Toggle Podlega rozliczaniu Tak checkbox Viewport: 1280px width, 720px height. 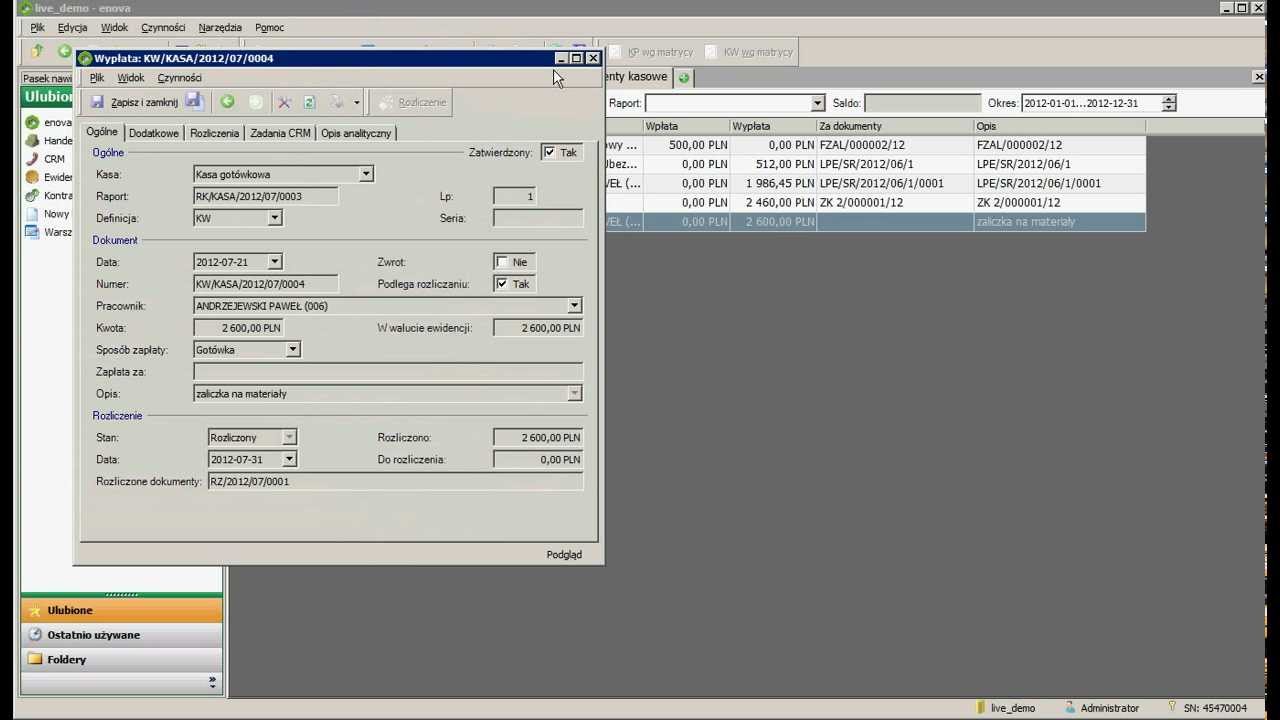pyautogui.click(x=502, y=284)
